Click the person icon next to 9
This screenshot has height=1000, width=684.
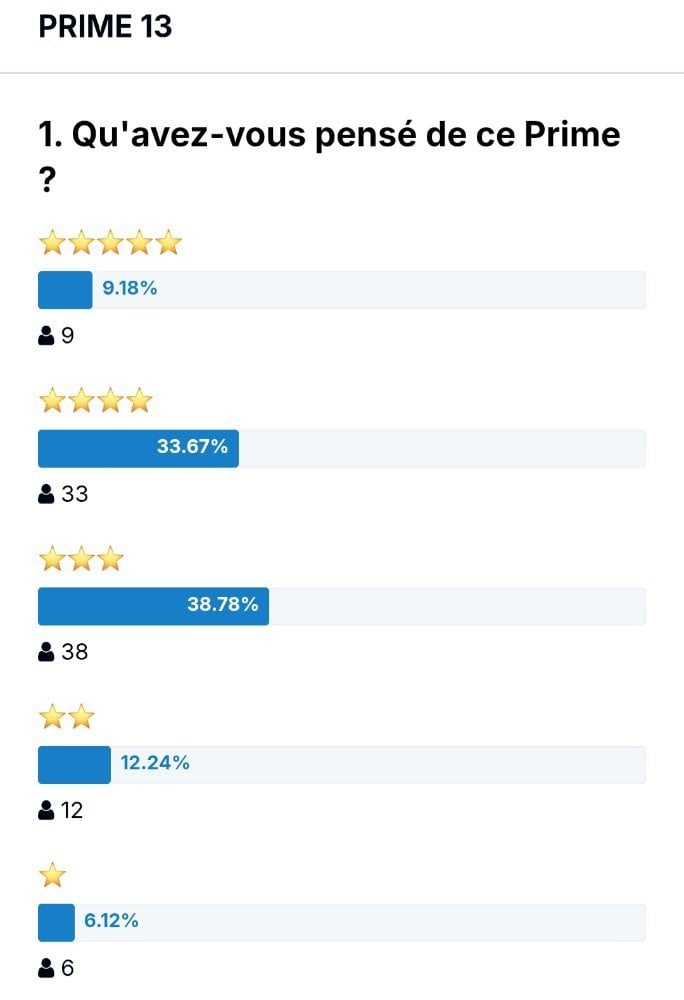coord(46,335)
